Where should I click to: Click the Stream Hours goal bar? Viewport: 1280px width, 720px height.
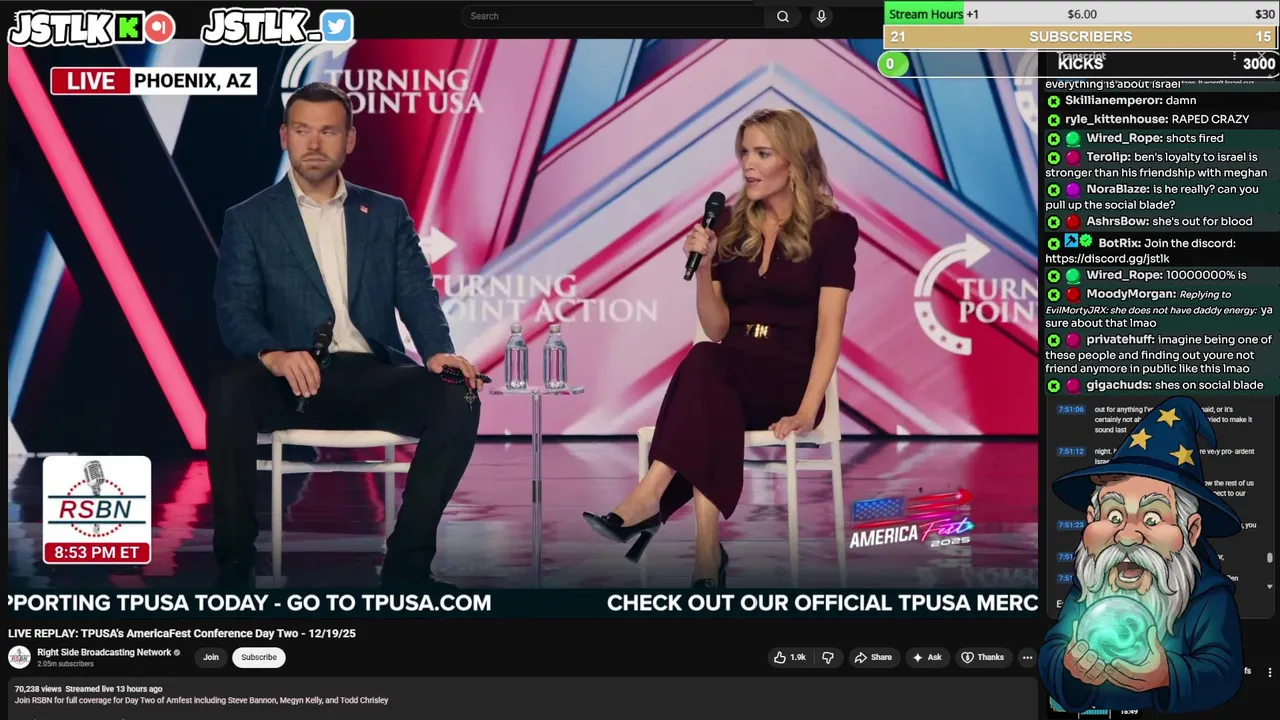click(x=1081, y=14)
